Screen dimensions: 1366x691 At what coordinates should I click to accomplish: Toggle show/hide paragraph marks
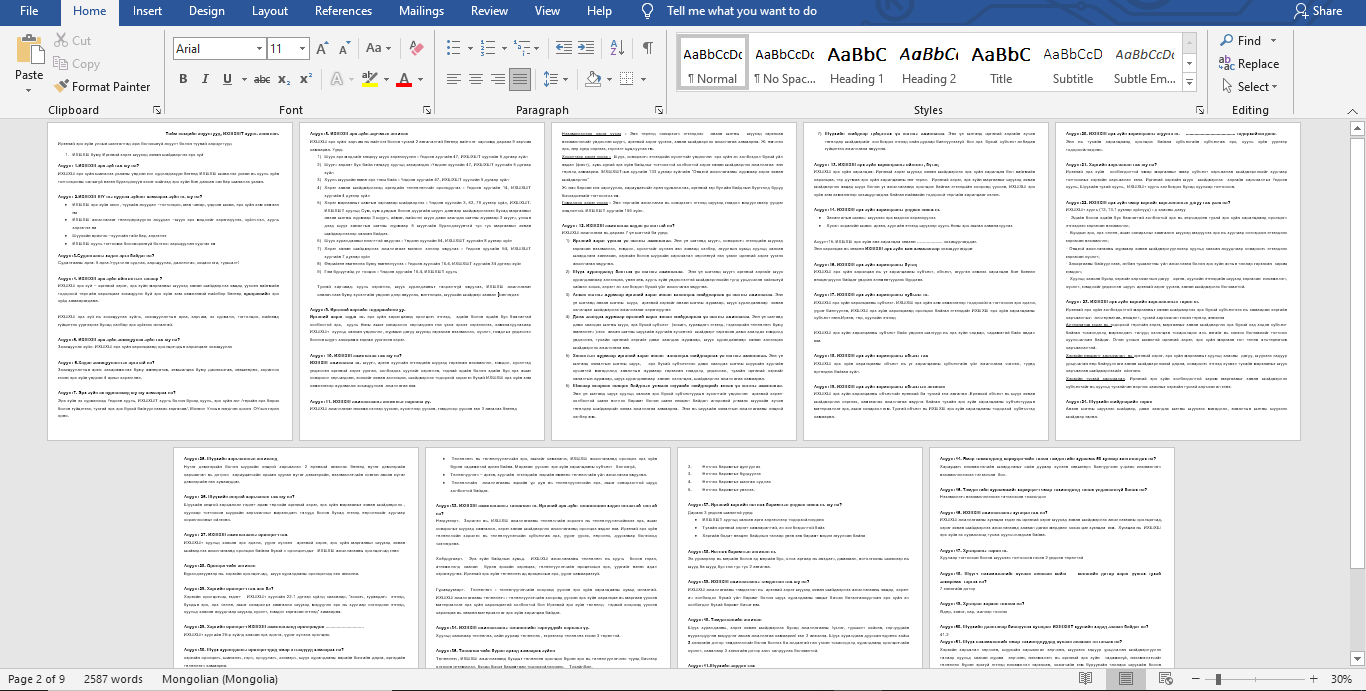tap(648, 48)
